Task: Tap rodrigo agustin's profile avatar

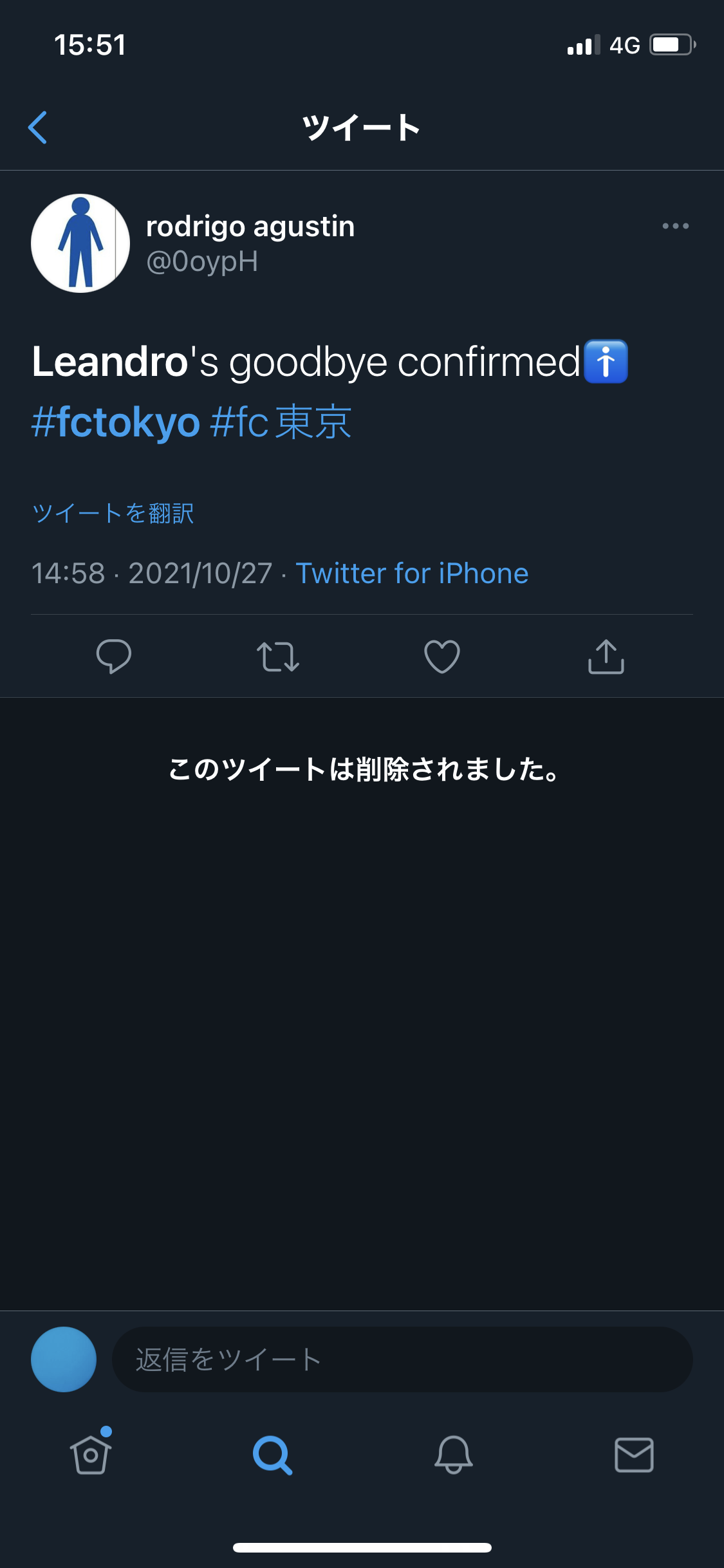Action: (80, 243)
